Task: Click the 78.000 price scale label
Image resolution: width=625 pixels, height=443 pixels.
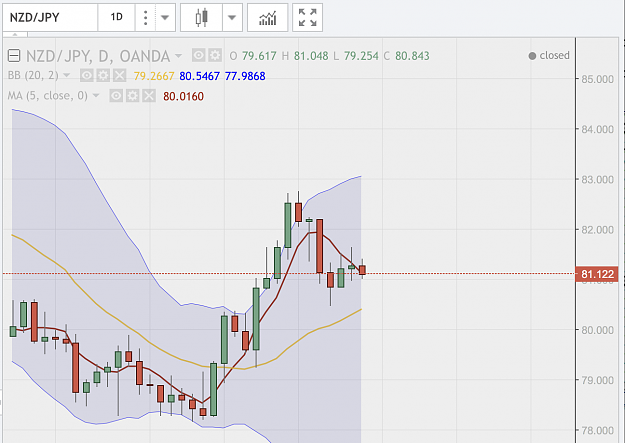Action: (597, 431)
